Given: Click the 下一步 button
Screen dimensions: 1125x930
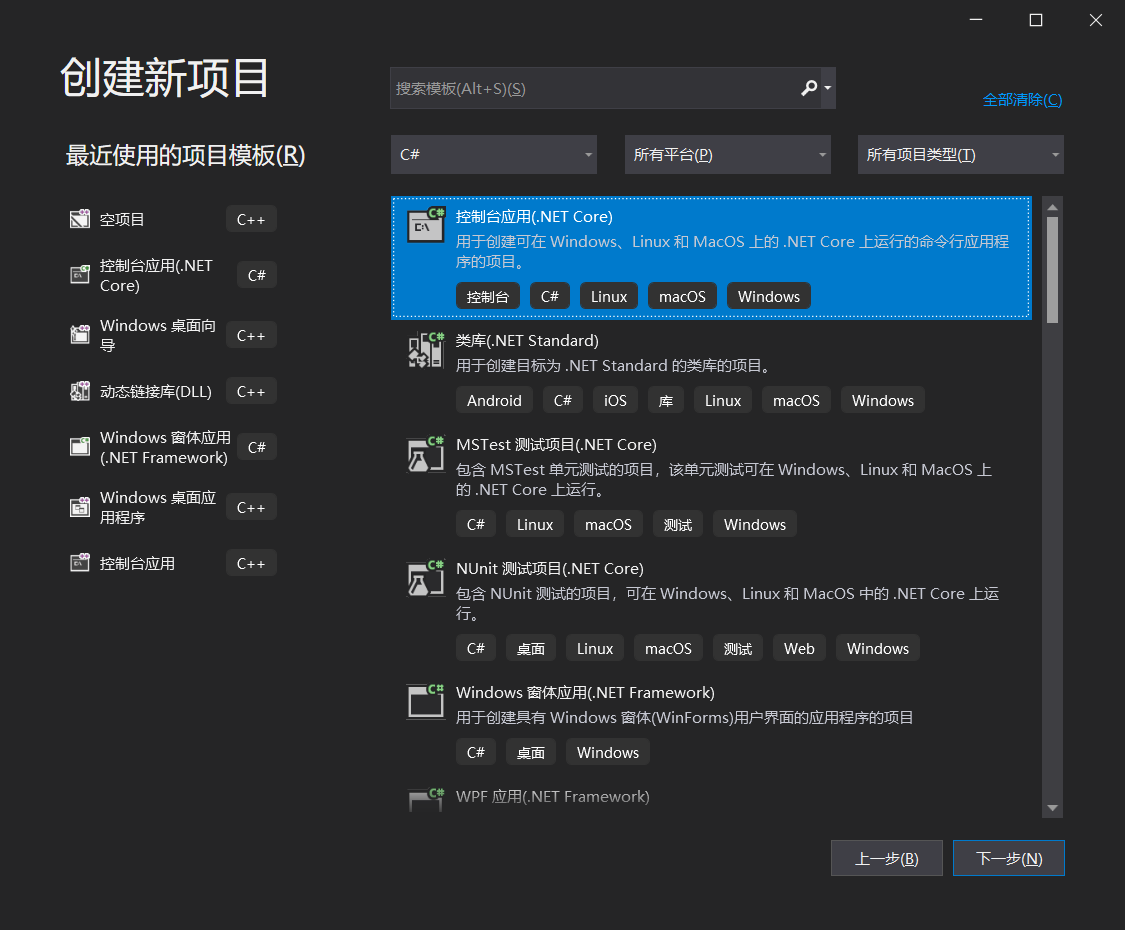Looking at the screenshot, I should [1008, 857].
